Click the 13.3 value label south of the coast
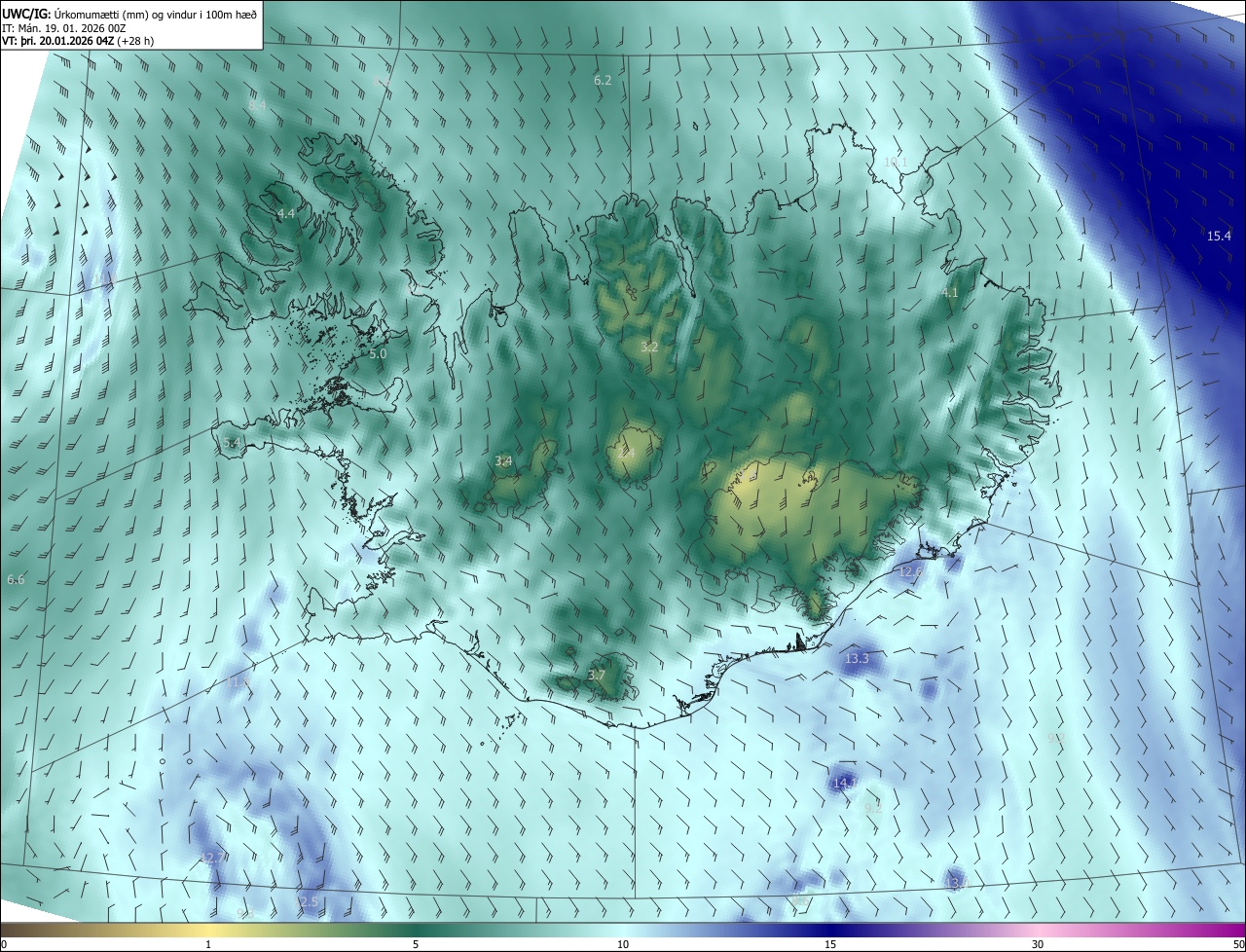The width and height of the screenshot is (1246, 952). tap(857, 659)
